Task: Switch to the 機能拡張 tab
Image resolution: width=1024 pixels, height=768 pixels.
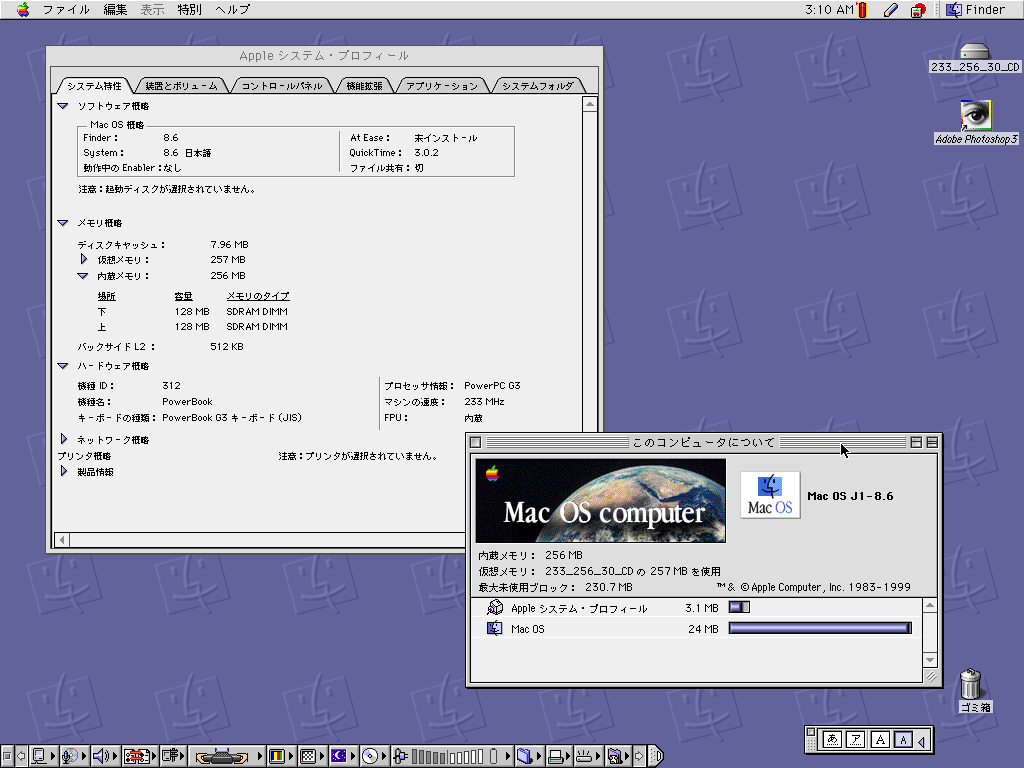Action: [x=364, y=86]
